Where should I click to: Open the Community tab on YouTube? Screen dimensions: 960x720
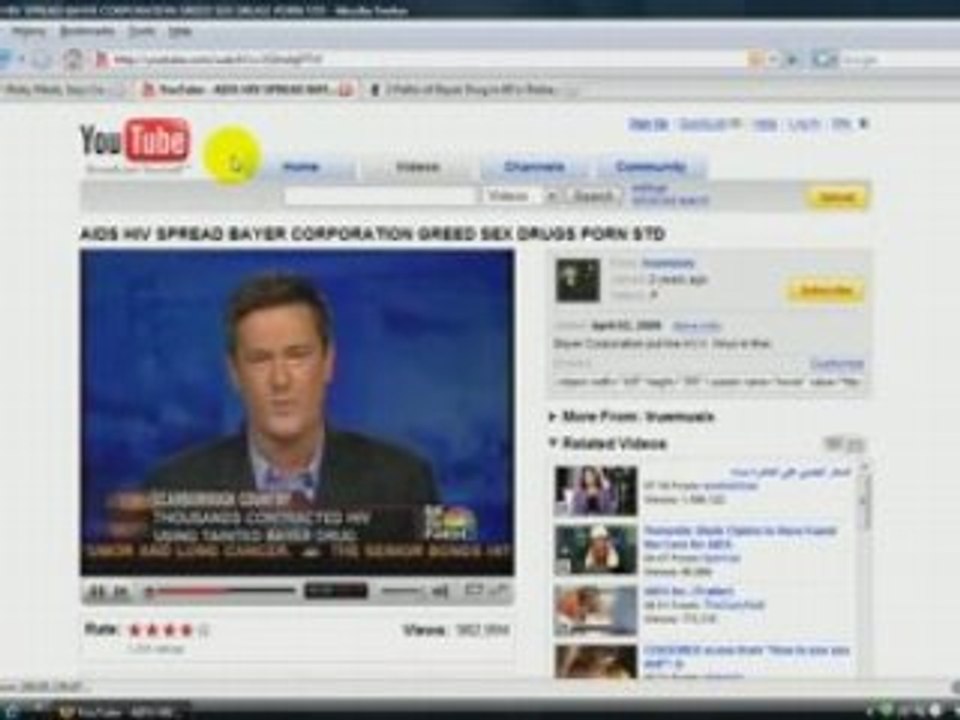tap(650, 167)
